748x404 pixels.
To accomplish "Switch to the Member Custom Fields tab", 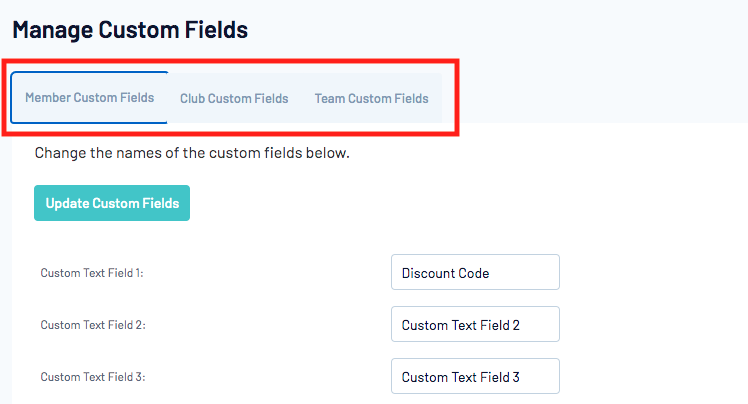I will coord(90,98).
